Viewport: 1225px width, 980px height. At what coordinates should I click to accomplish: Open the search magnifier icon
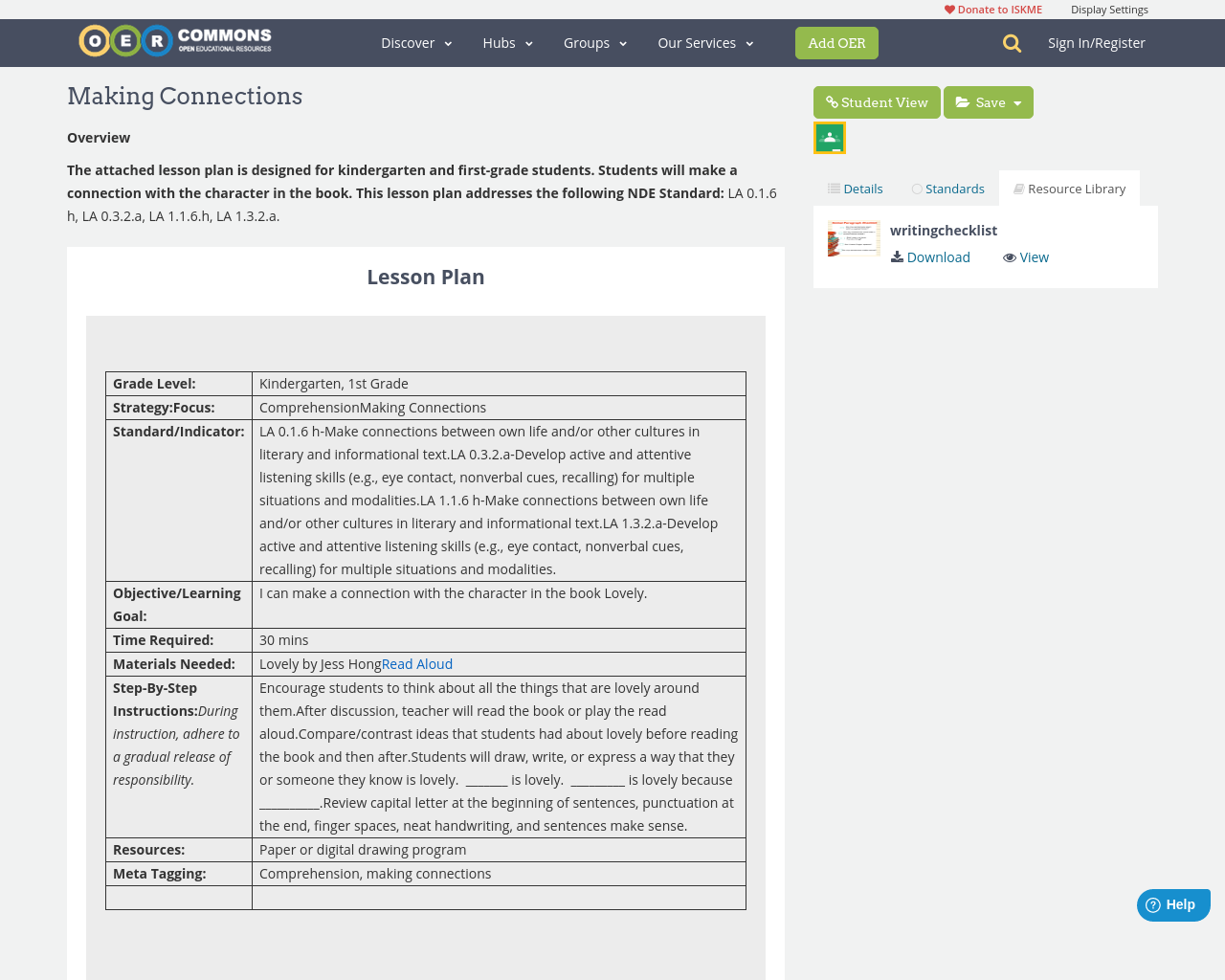[1012, 43]
